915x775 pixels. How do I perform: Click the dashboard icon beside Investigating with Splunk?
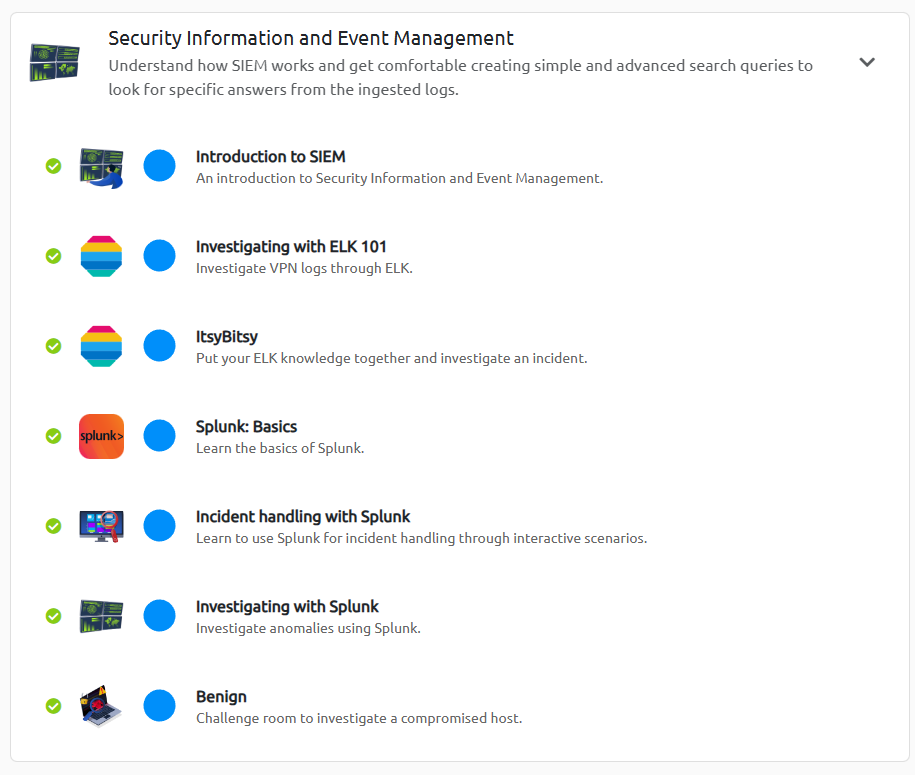tap(102, 616)
